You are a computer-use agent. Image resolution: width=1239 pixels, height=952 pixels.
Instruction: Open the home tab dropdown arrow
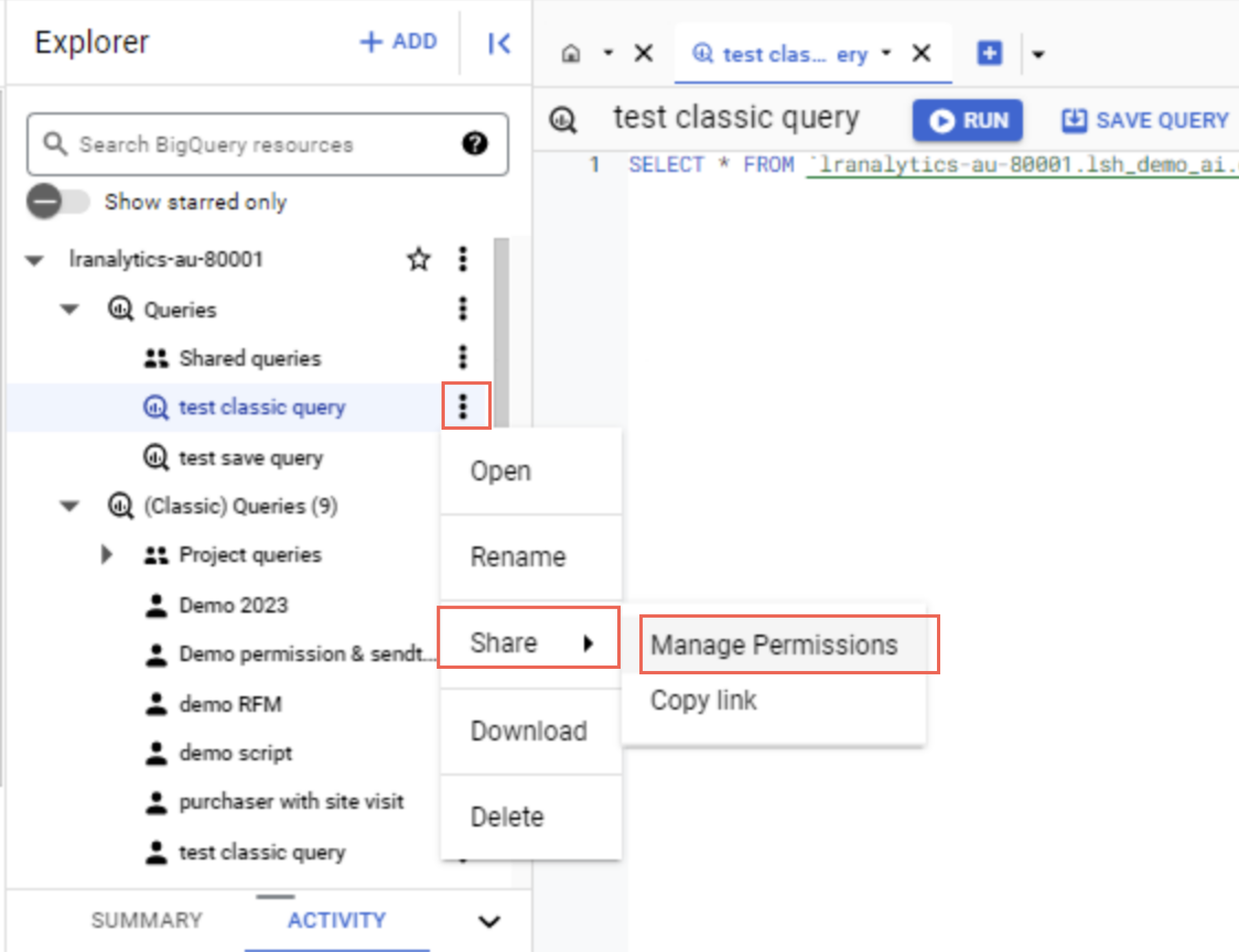[x=608, y=53]
